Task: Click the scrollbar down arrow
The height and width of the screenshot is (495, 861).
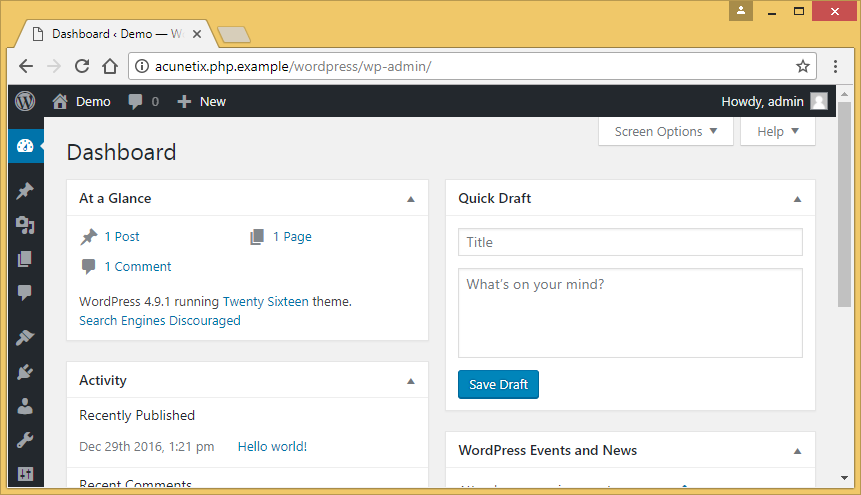Action: click(x=845, y=478)
